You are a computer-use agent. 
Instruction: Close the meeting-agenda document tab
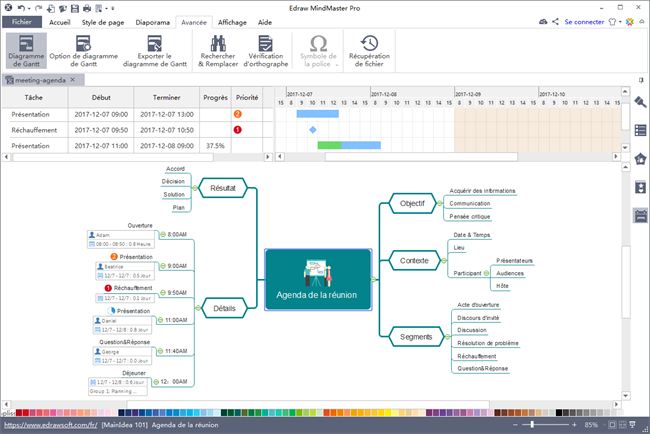(x=73, y=80)
